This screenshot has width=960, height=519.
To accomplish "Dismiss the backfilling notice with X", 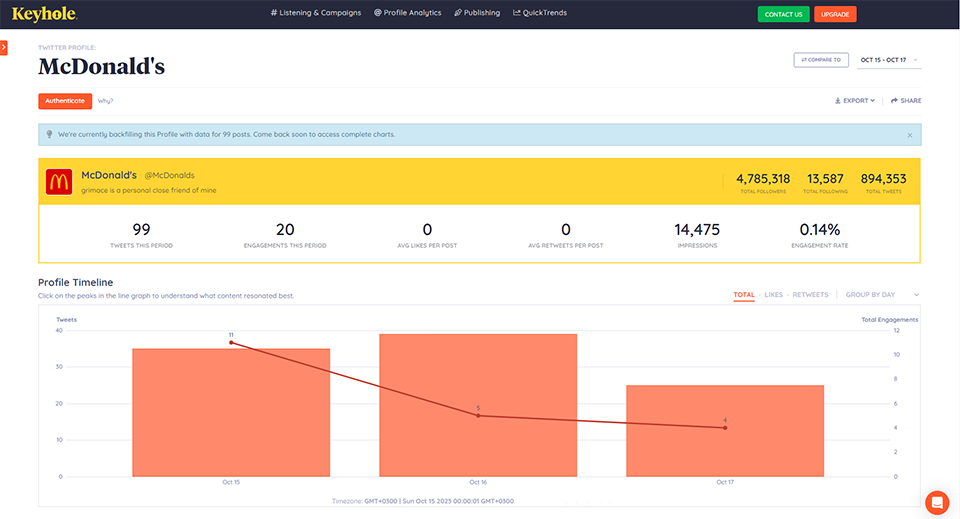I will point(910,135).
